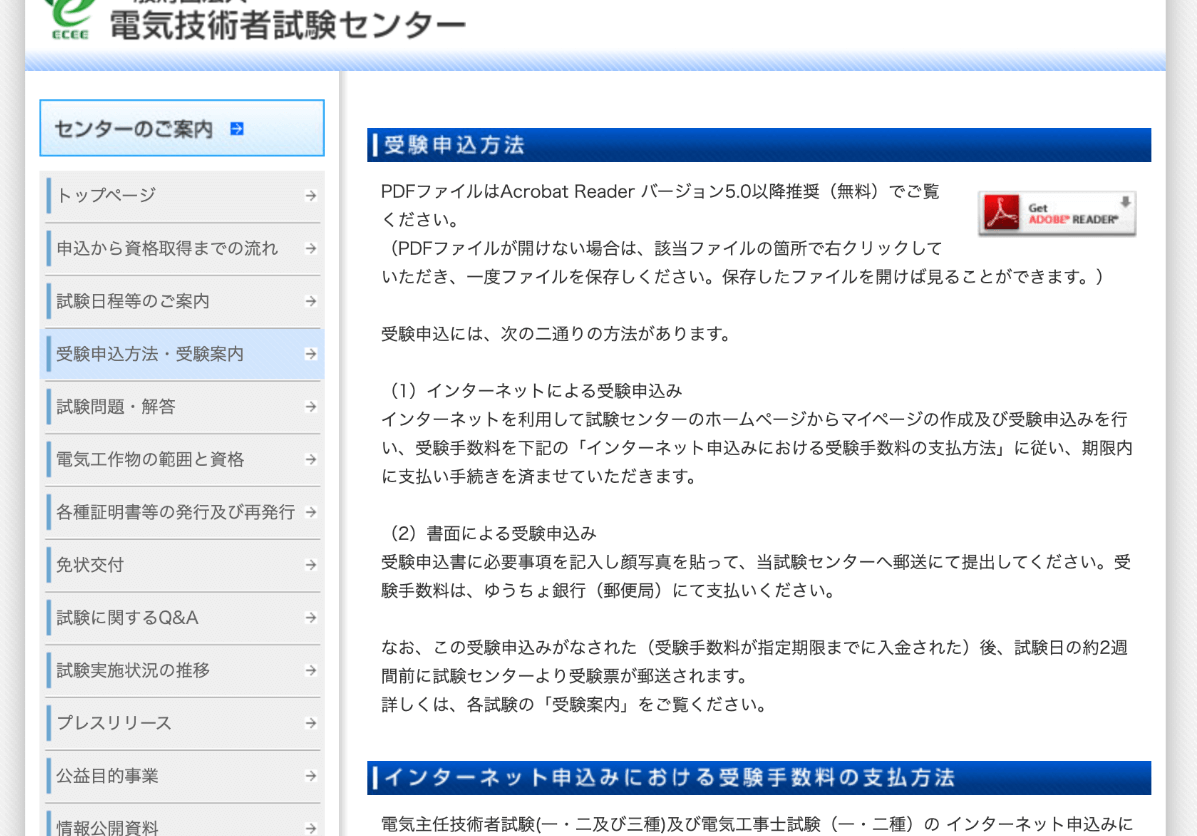Click the text （1）インターネットによる受験申込み
The width and height of the screenshot is (1197, 836).
[532, 391]
